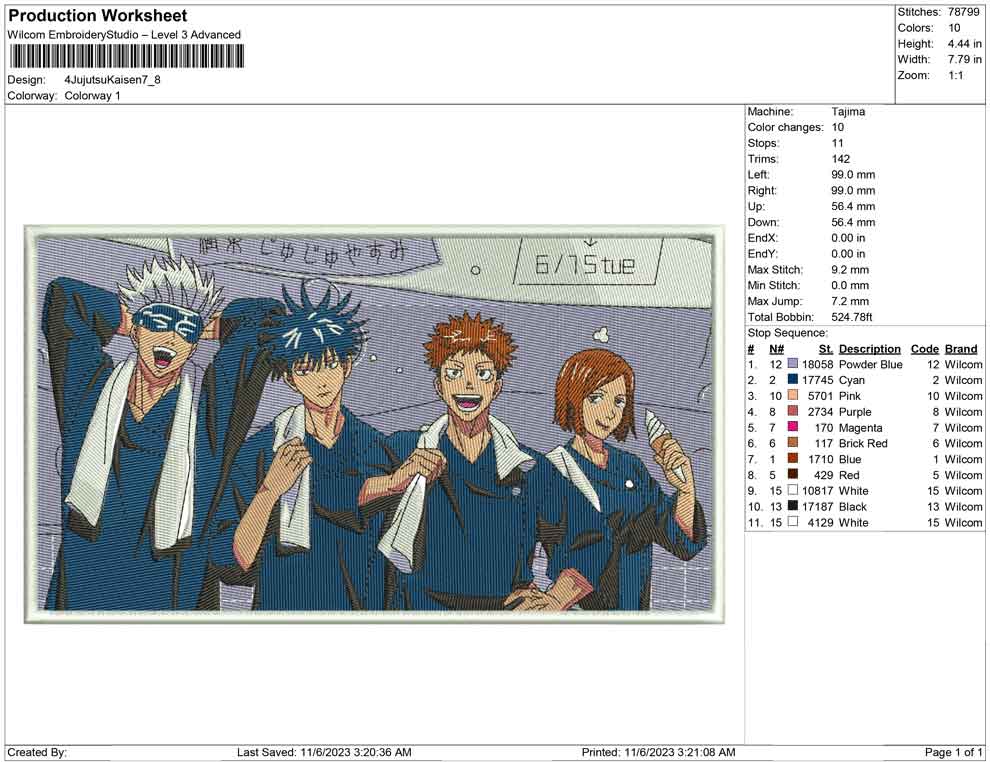This screenshot has height=762, width=990.
Task: Click the Wilcom EmbroideryStudio subtitle
Action: [124, 35]
